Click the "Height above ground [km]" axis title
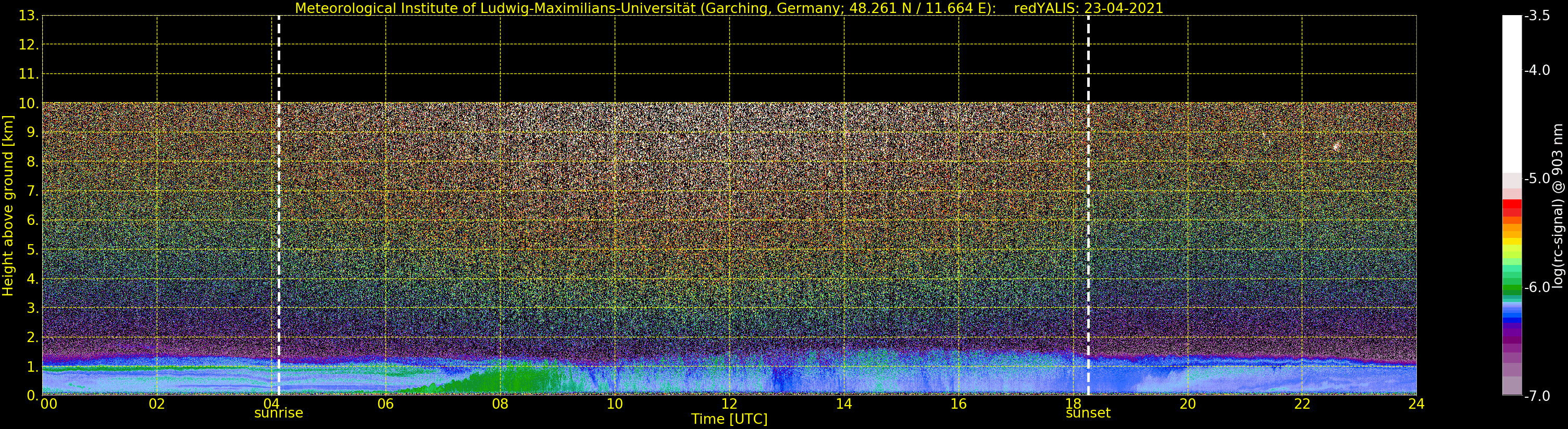This screenshot has width=1568, height=429. point(8,206)
